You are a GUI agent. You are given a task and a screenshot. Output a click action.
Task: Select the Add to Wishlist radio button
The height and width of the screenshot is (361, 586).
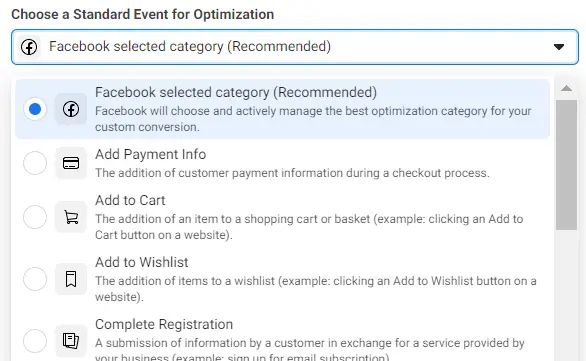point(35,279)
